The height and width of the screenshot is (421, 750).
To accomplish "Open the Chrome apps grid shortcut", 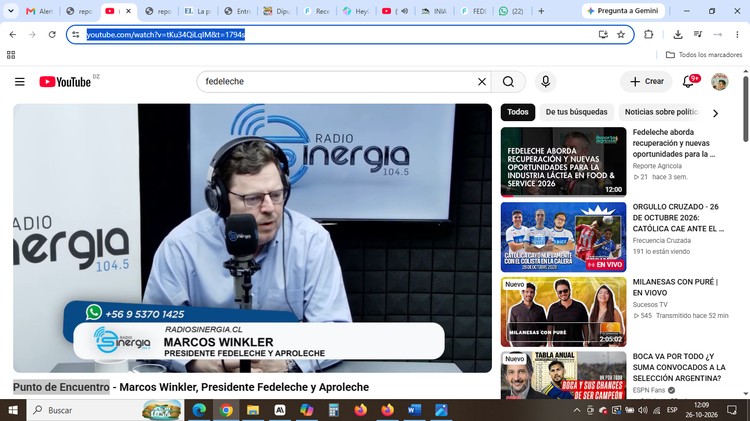I will click(x=11, y=55).
